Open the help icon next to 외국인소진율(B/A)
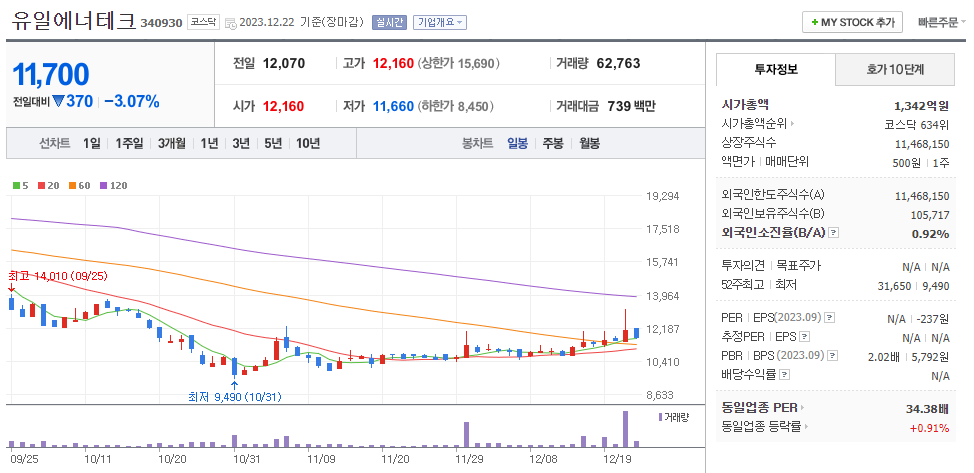974x473 pixels. [834, 232]
